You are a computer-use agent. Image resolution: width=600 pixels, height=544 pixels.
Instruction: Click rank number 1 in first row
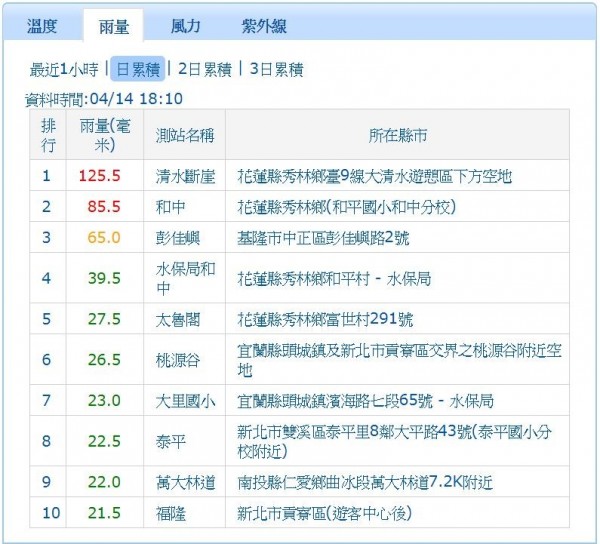(x=46, y=176)
